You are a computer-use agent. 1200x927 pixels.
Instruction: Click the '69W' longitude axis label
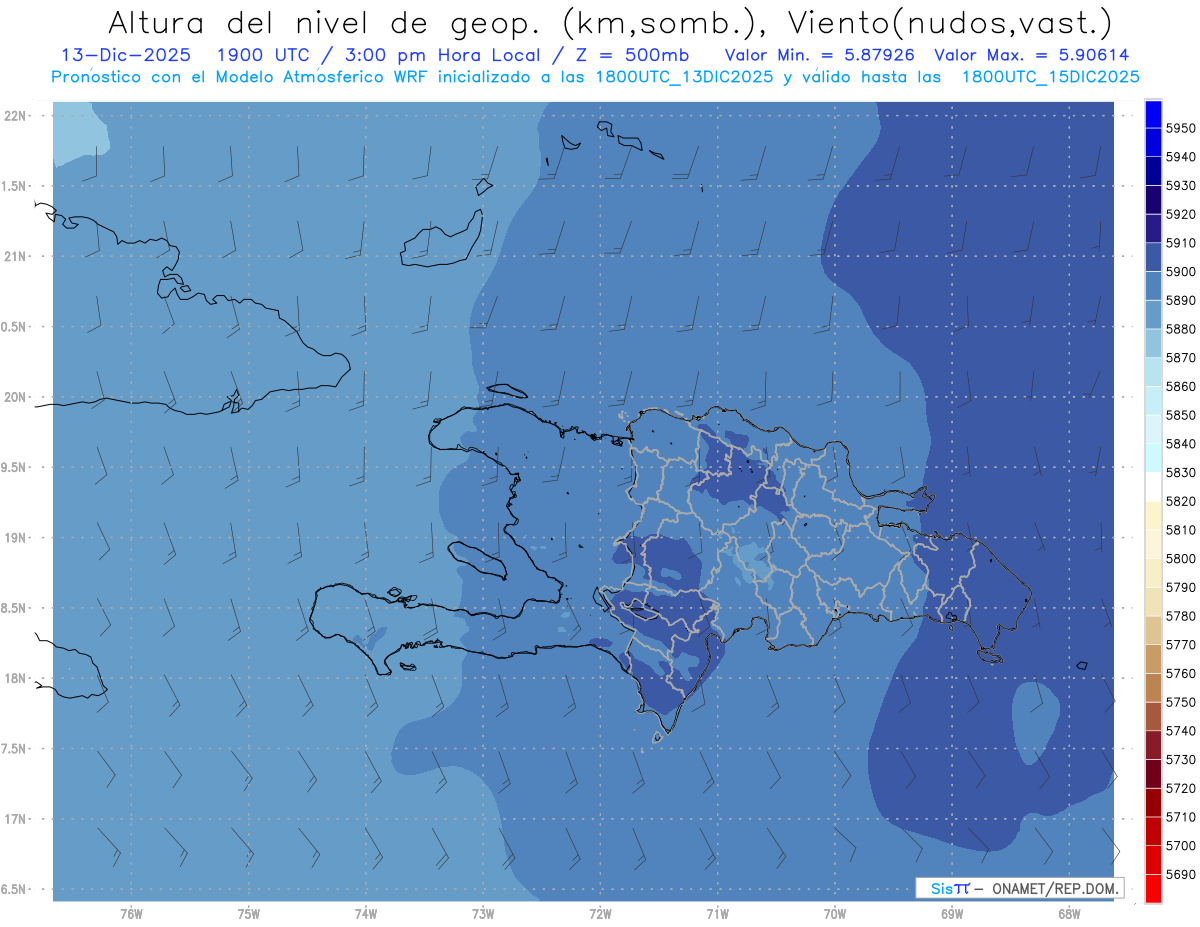click(952, 914)
